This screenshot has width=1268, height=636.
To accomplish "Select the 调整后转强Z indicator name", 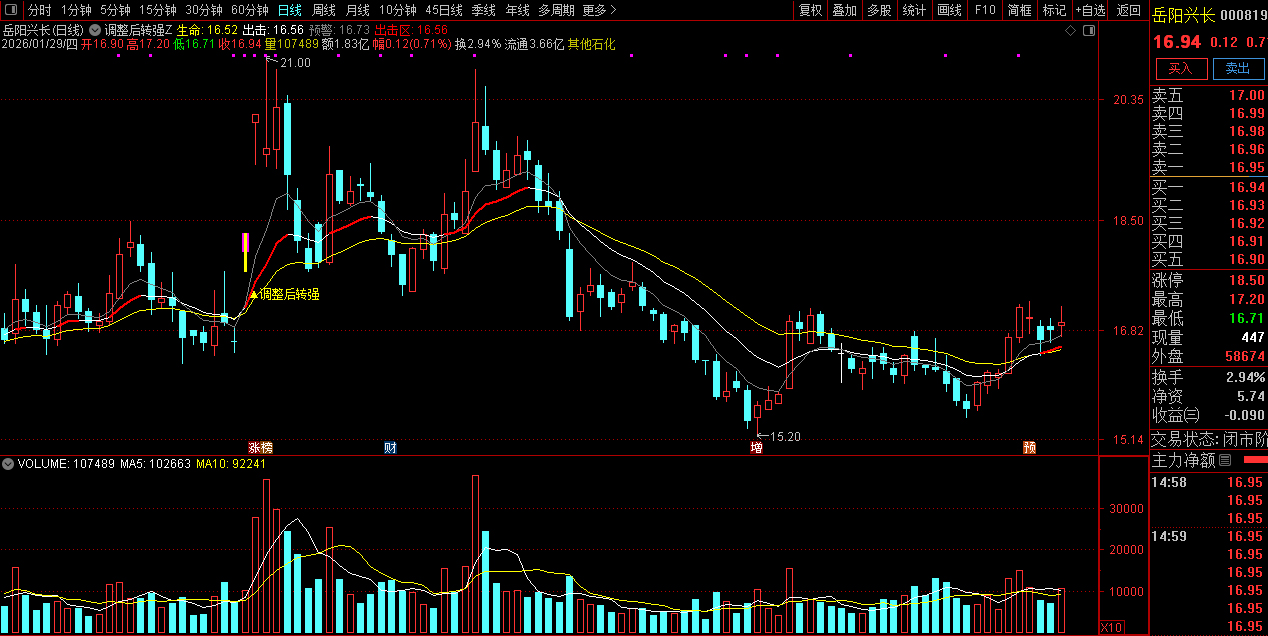I will [138, 31].
